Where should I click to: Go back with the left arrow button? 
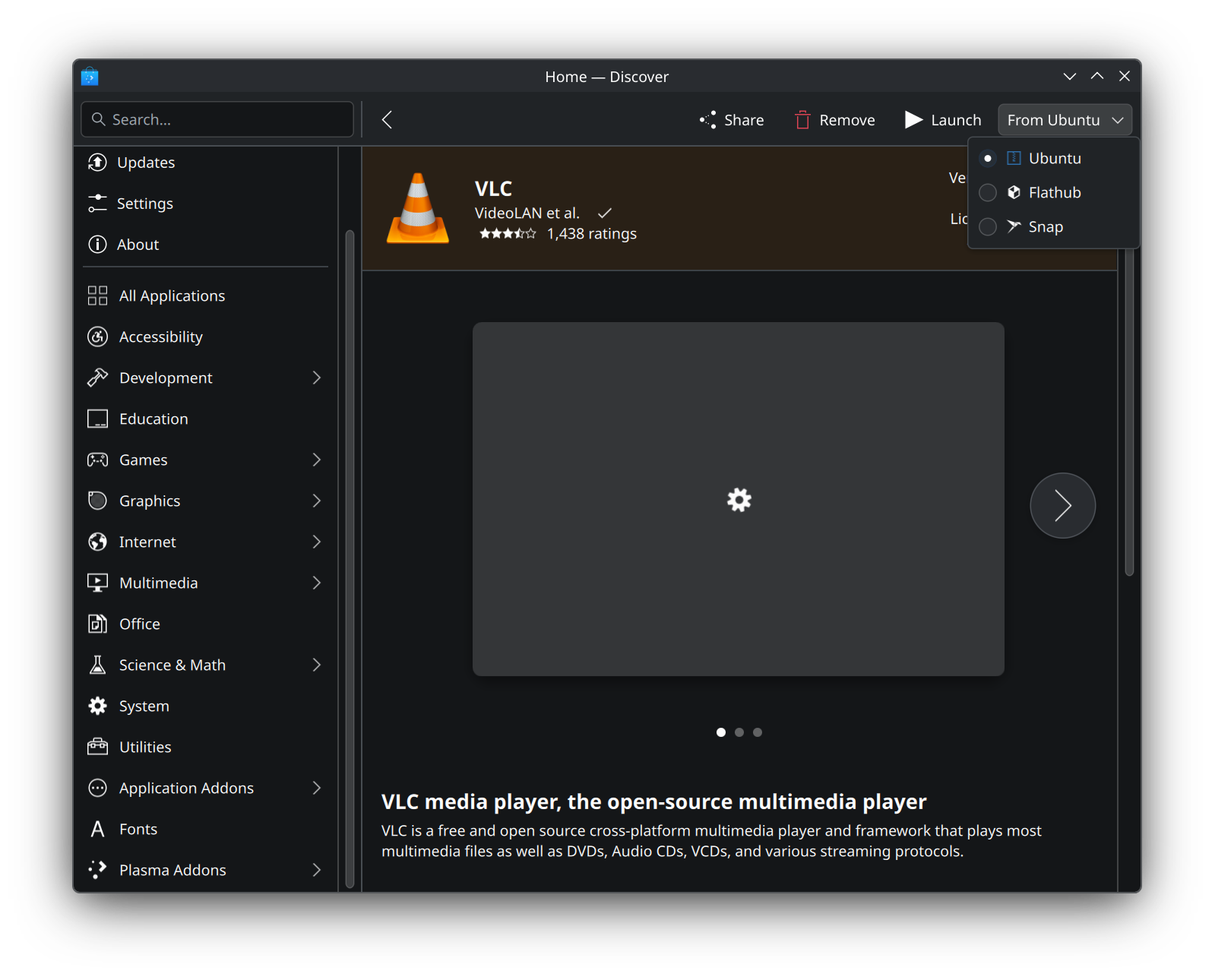coord(387,120)
